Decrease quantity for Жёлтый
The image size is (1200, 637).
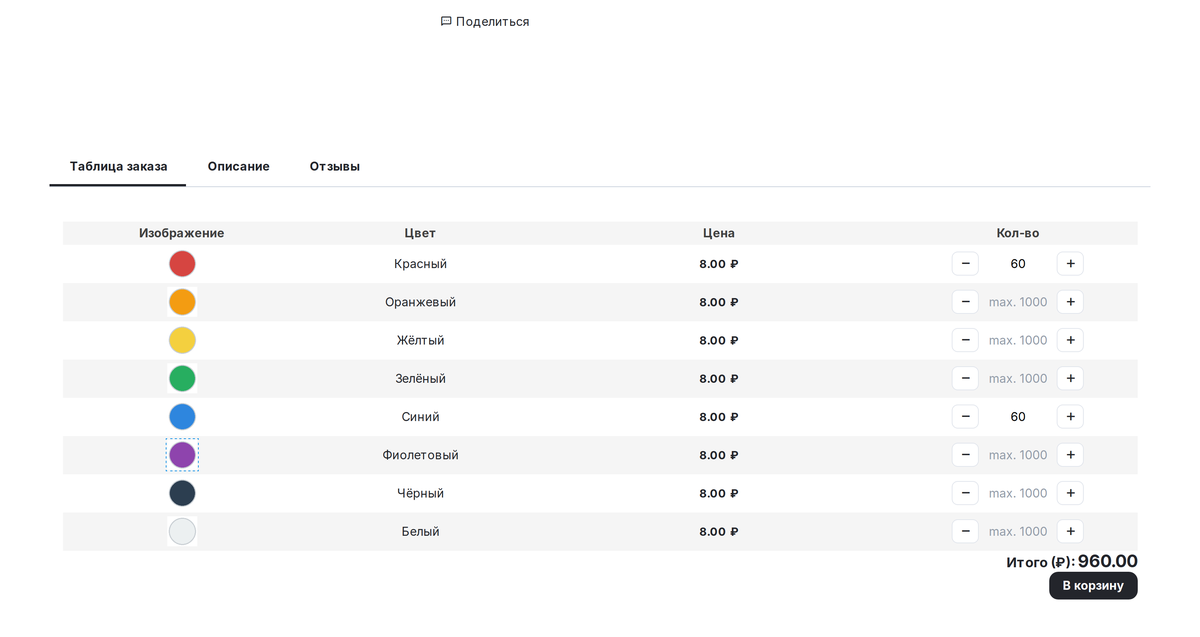click(x=965, y=340)
